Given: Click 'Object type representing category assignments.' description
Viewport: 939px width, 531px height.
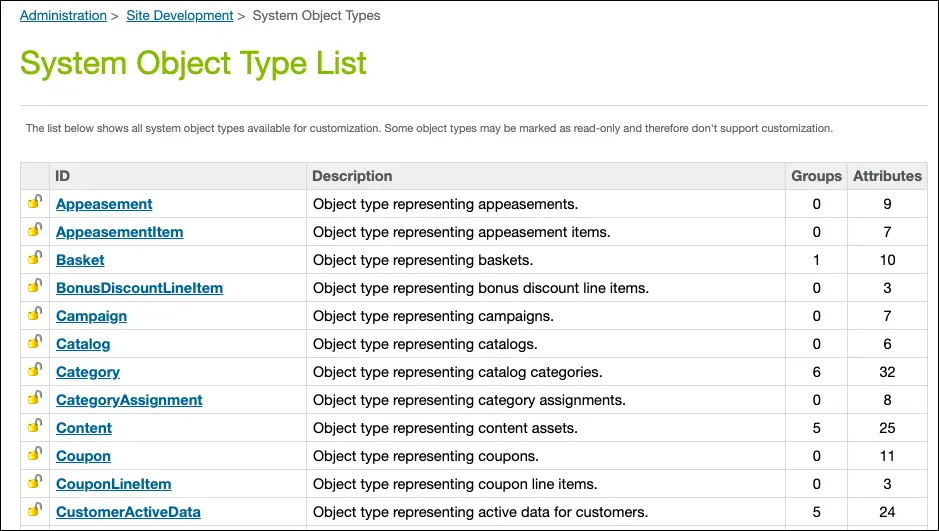Looking at the screenshot, I should 469,400.
